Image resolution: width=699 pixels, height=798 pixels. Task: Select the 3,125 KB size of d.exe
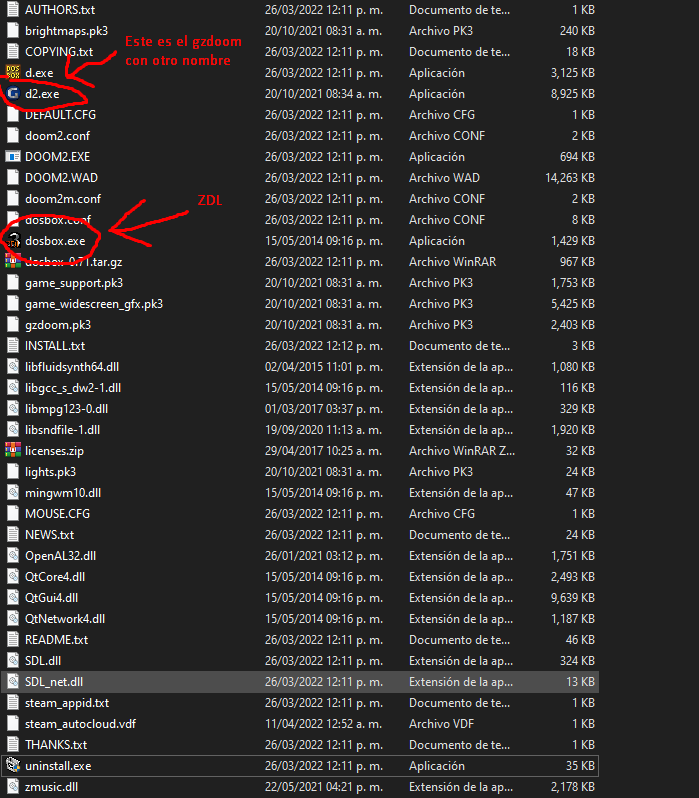coord(572,73)
